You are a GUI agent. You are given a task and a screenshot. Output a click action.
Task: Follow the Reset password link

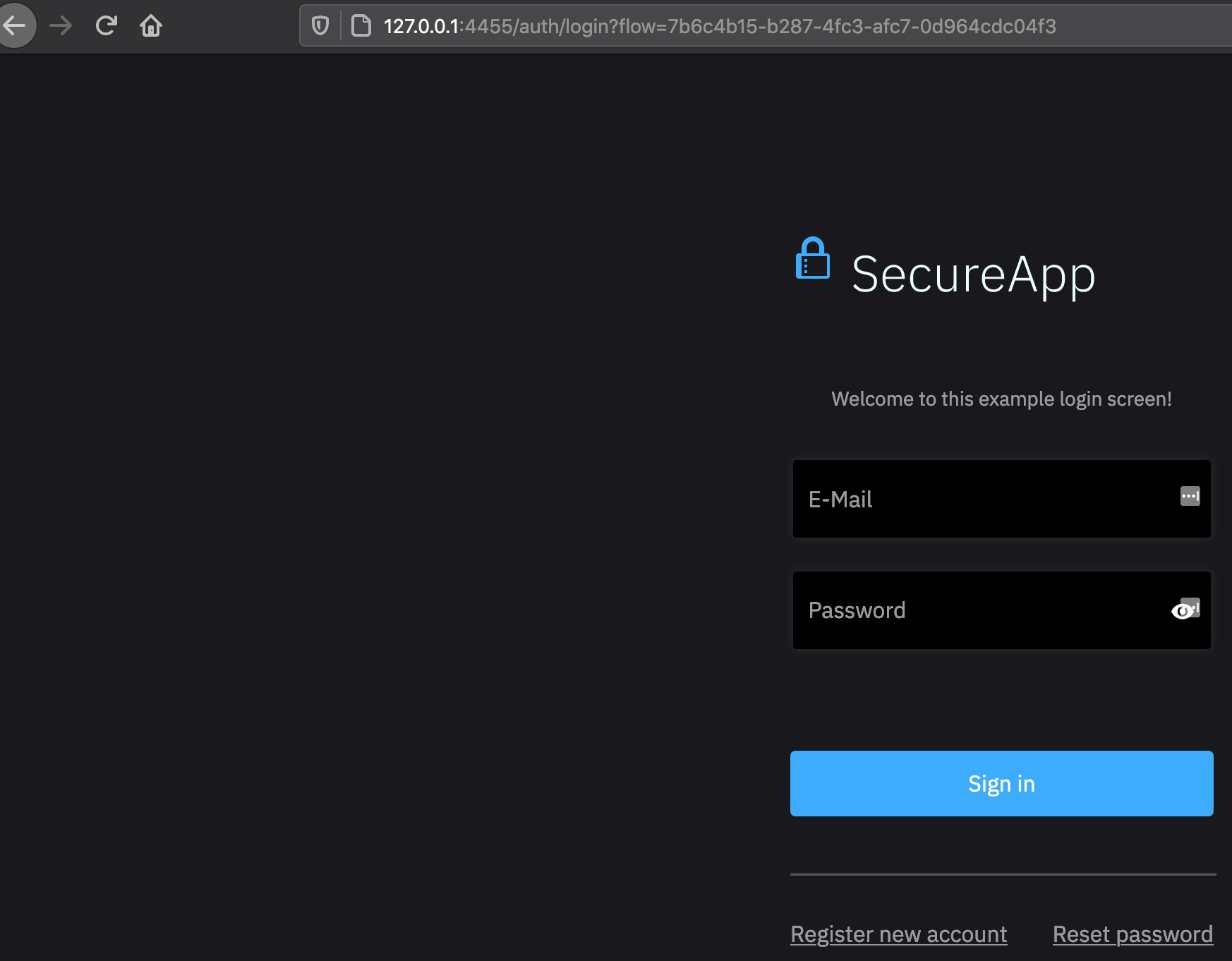point(1133,934)
